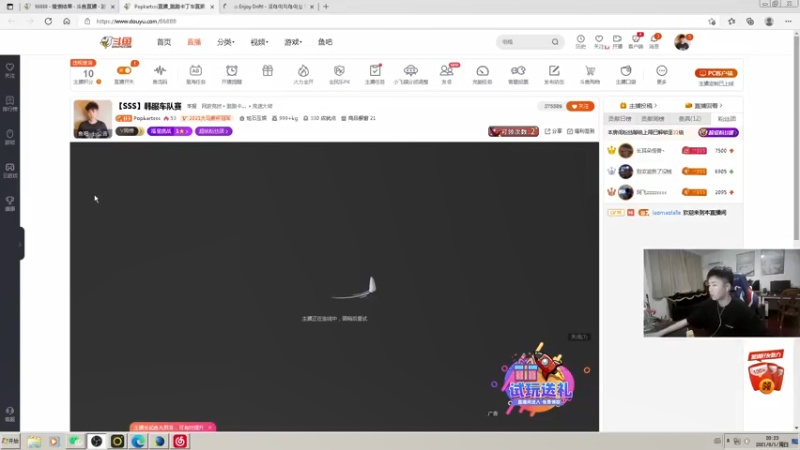Click the red claim count banner
This screenshot has height=450, width=800.
513,131
